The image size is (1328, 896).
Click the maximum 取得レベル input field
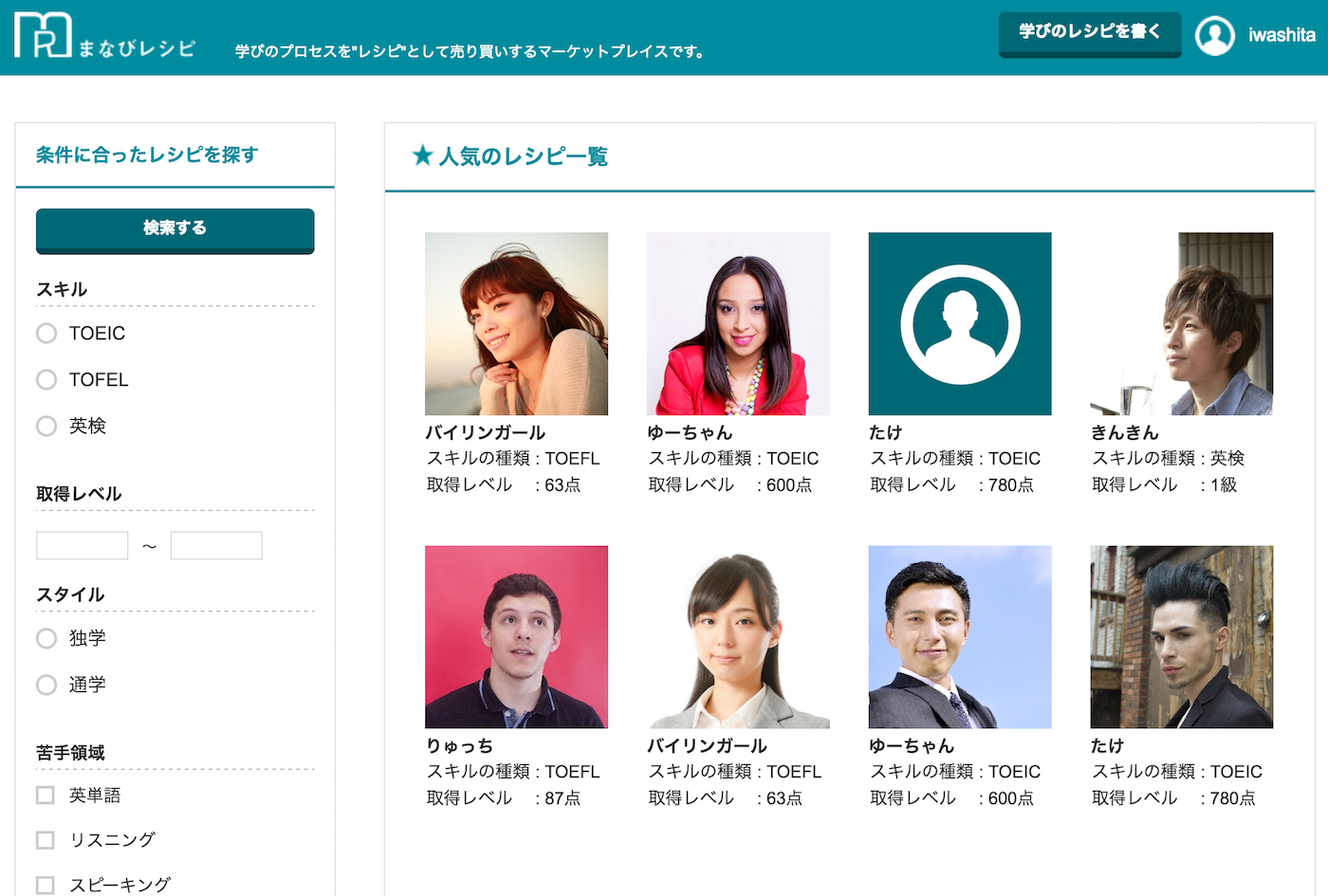point(216,546)
